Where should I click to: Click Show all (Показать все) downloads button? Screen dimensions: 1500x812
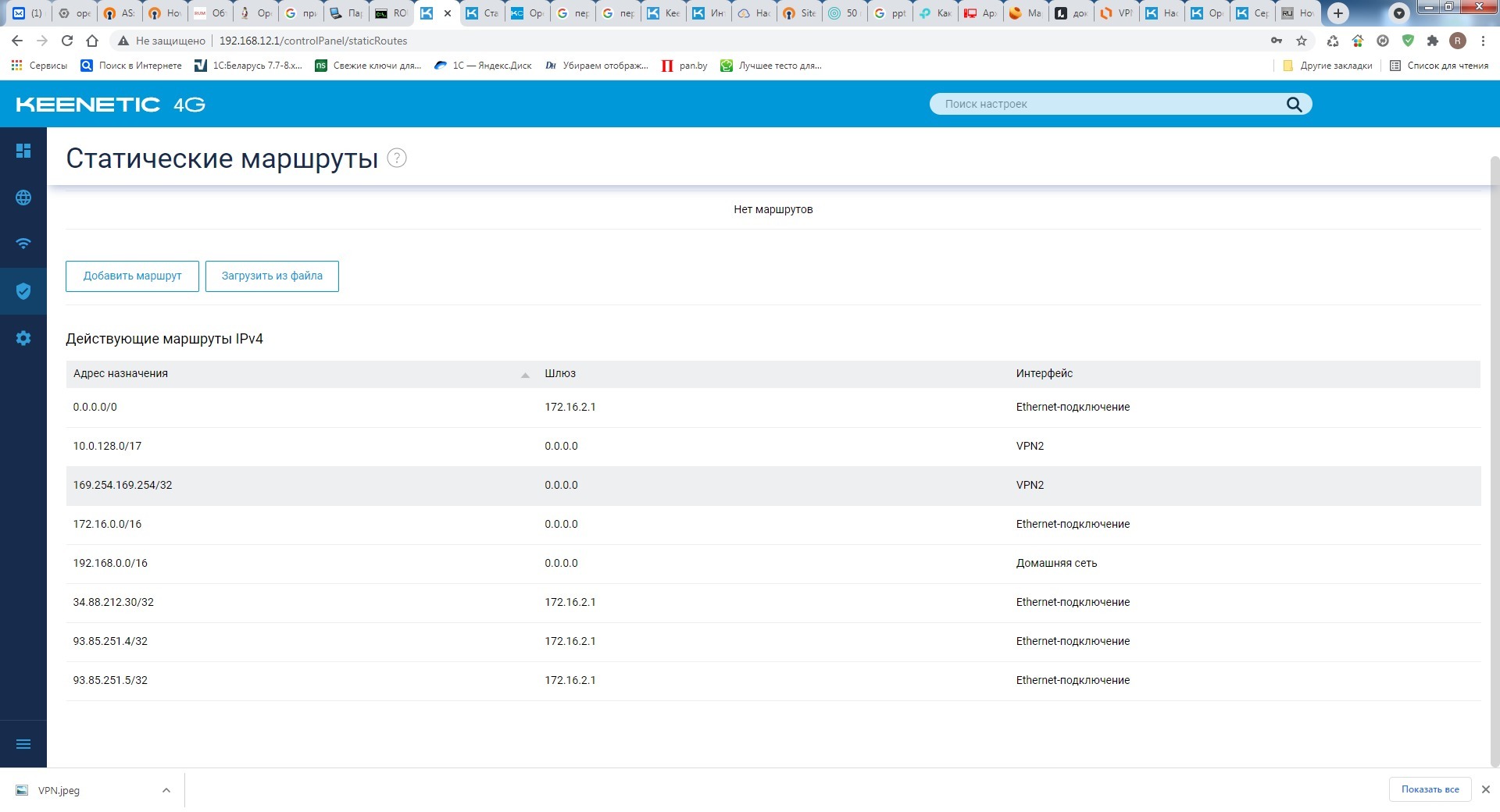click(1430, 789)
